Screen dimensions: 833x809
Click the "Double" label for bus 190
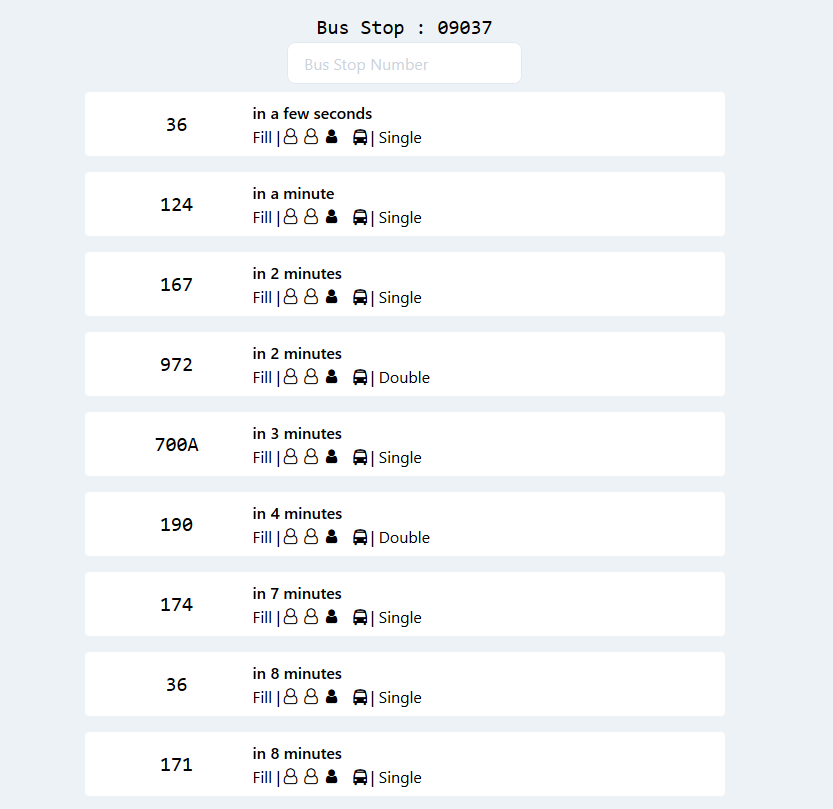pyautogui.click(x=404, y=537)
